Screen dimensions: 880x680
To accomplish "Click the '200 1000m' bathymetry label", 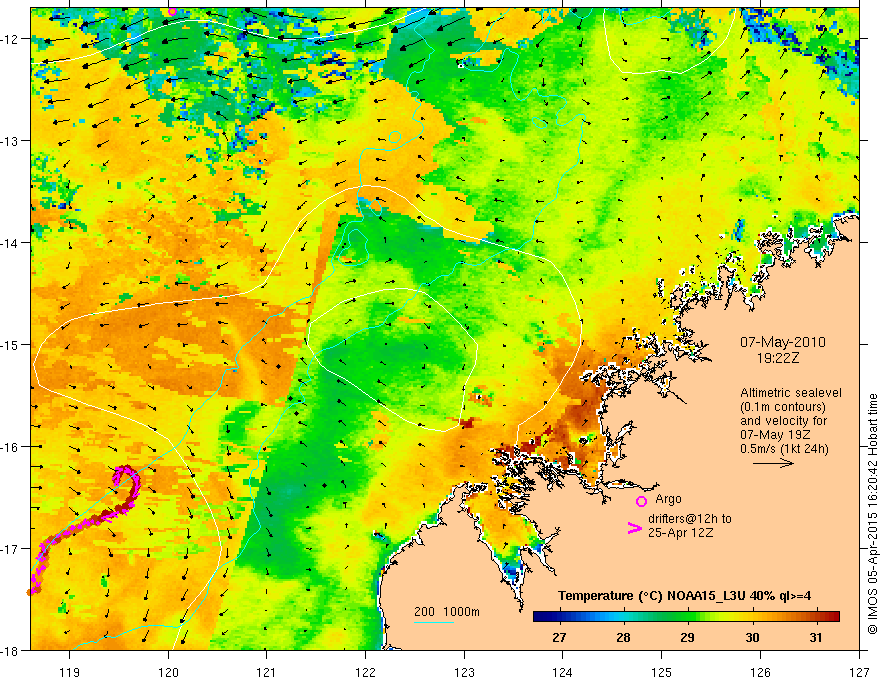I will pyautogui.click(x=447, y=612).
